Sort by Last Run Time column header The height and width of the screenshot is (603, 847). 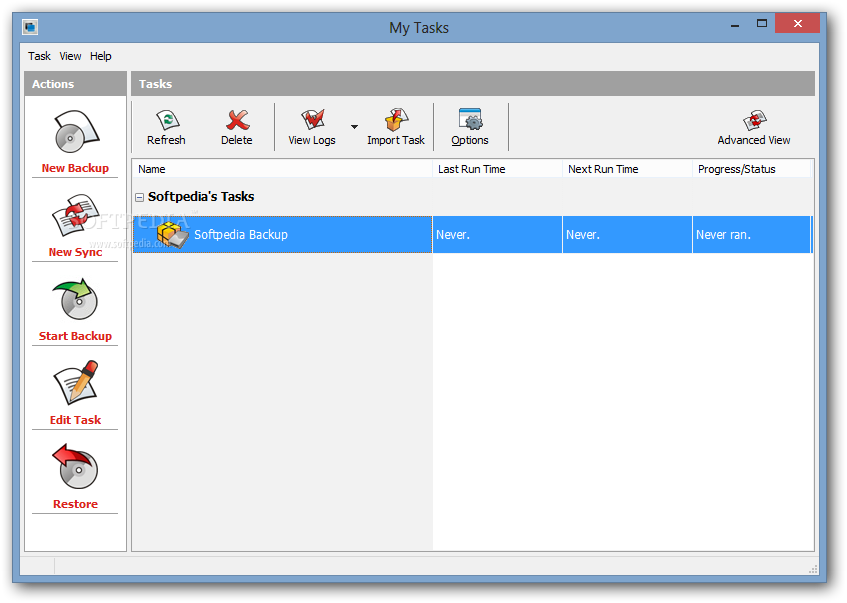(x=498, y=169)
